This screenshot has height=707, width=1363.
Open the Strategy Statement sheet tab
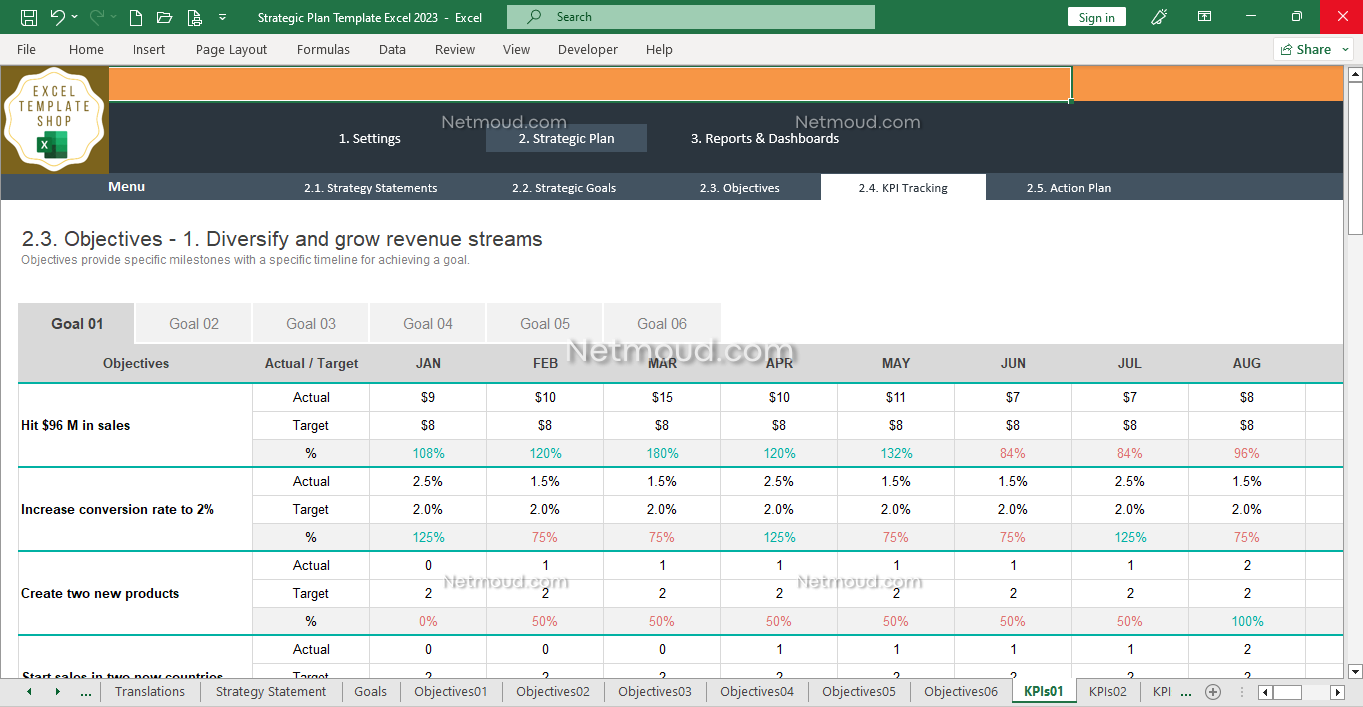tap(271, 692)
